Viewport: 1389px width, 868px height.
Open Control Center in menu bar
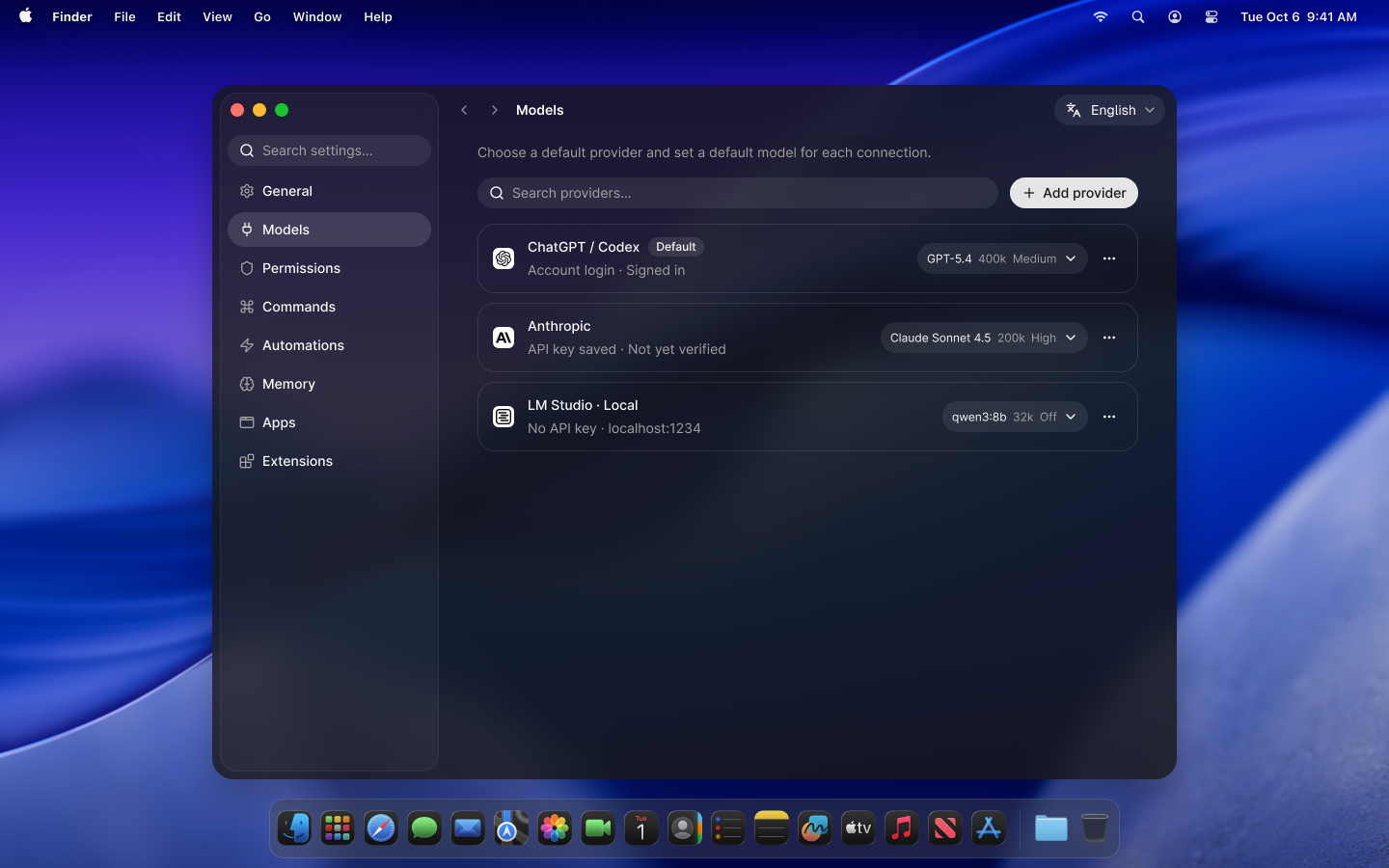[1212, 16]
